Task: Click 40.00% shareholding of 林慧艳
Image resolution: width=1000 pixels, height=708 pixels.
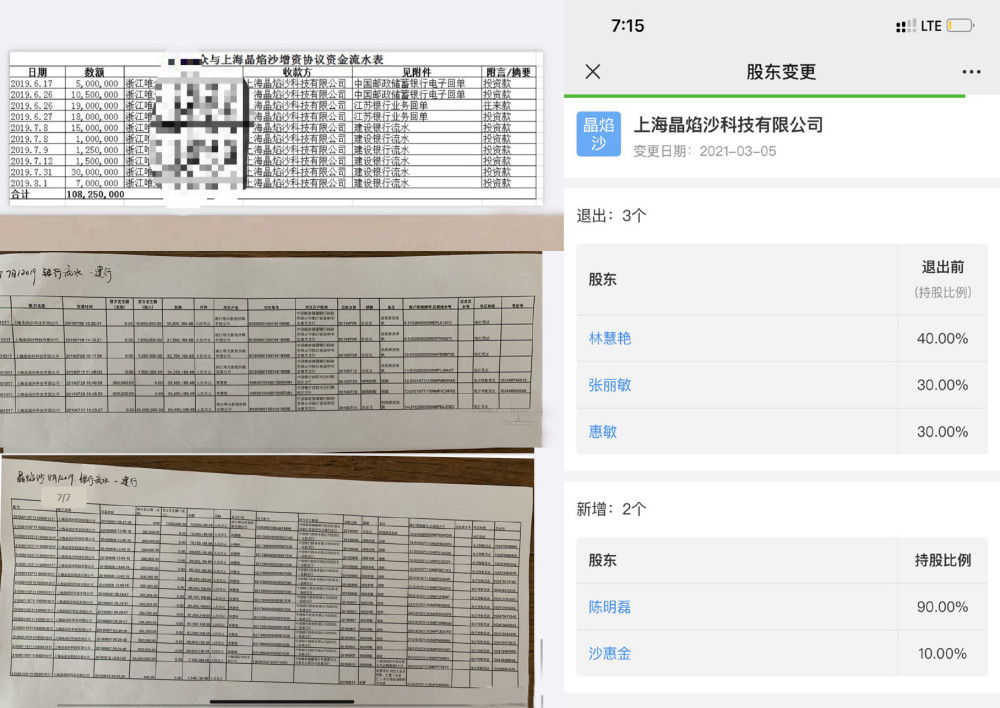Action: tap(942, 338)
